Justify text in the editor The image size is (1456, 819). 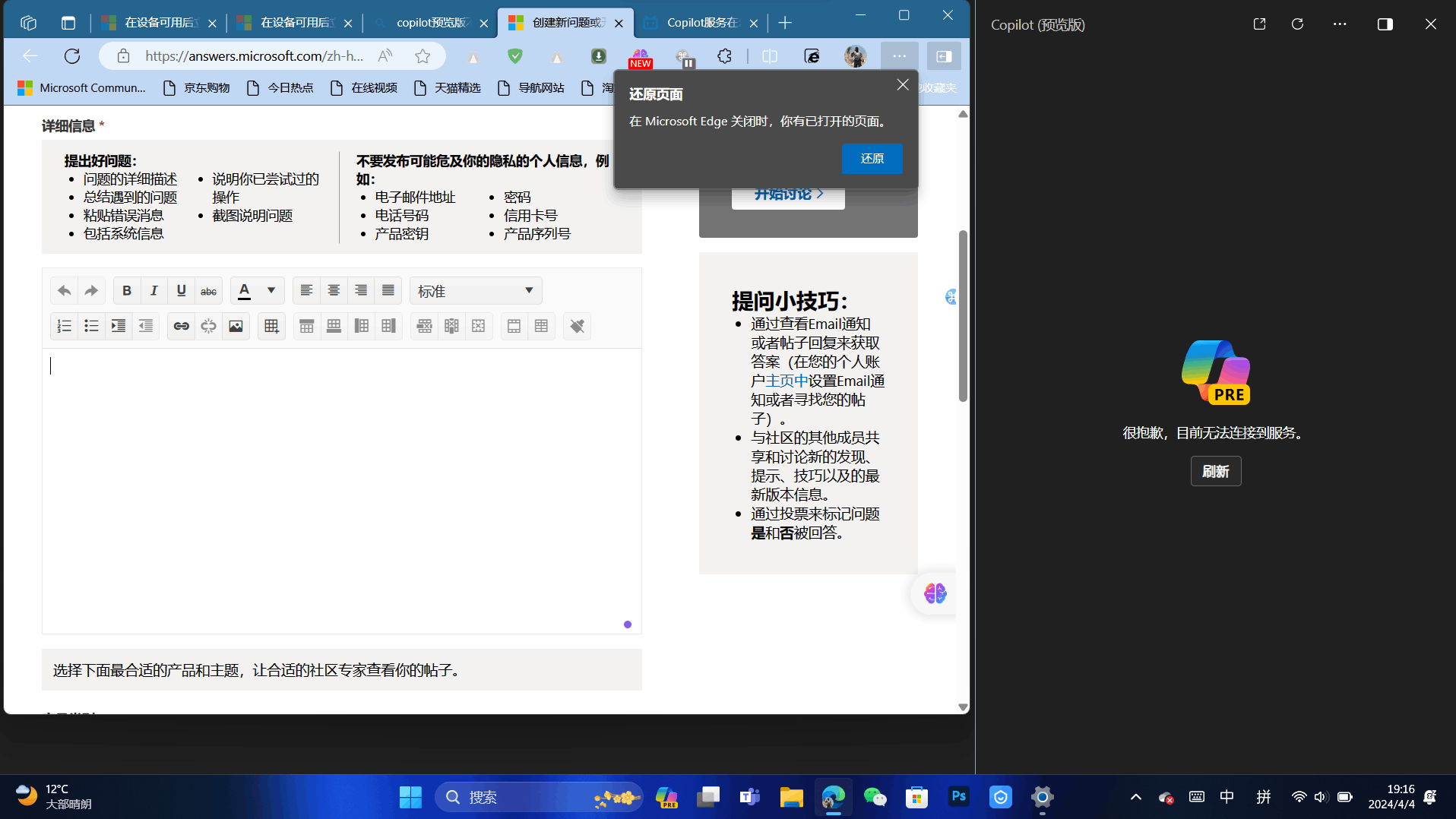coord(388,291)
